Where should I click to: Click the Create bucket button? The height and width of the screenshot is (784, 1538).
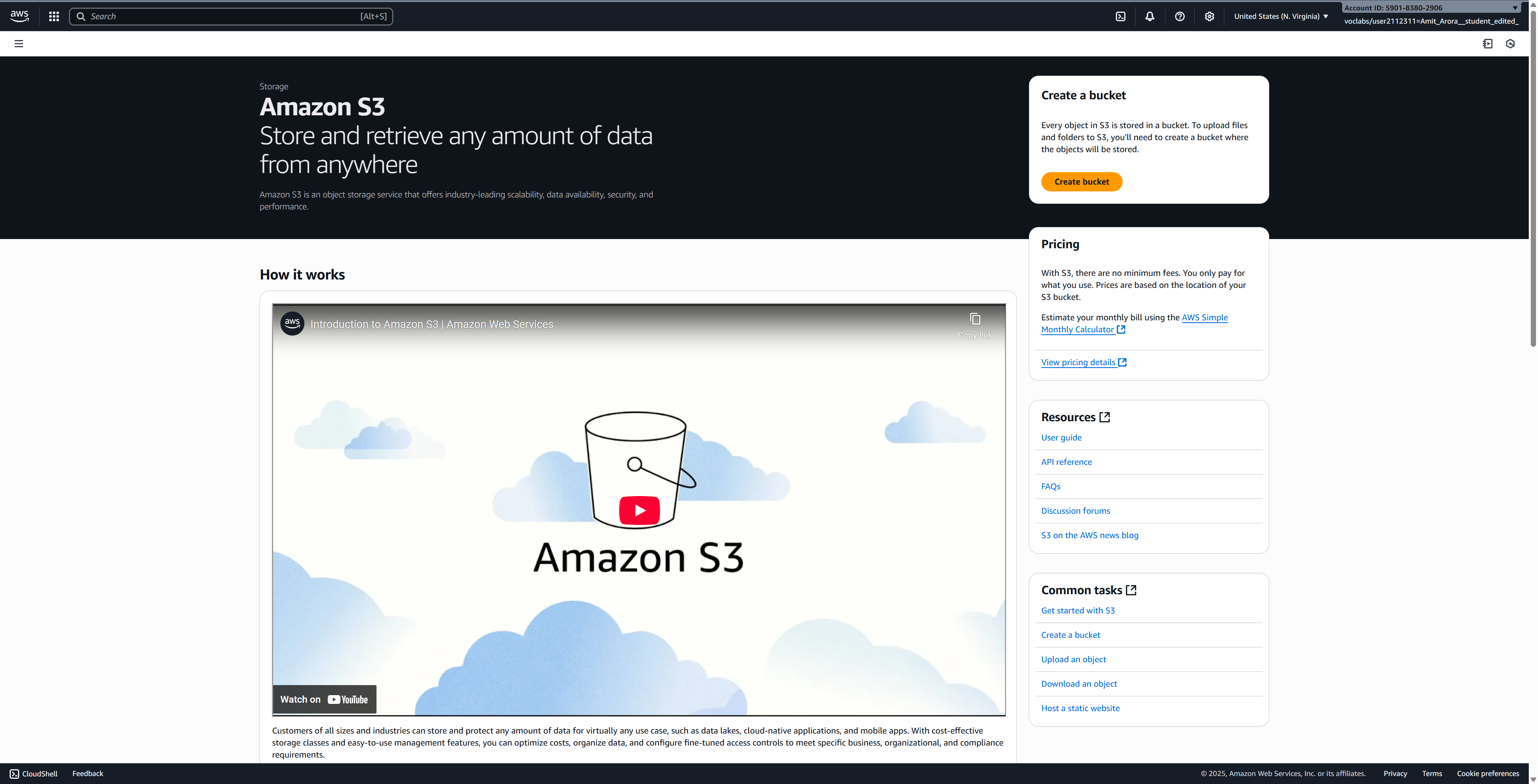coord(1081,181)
